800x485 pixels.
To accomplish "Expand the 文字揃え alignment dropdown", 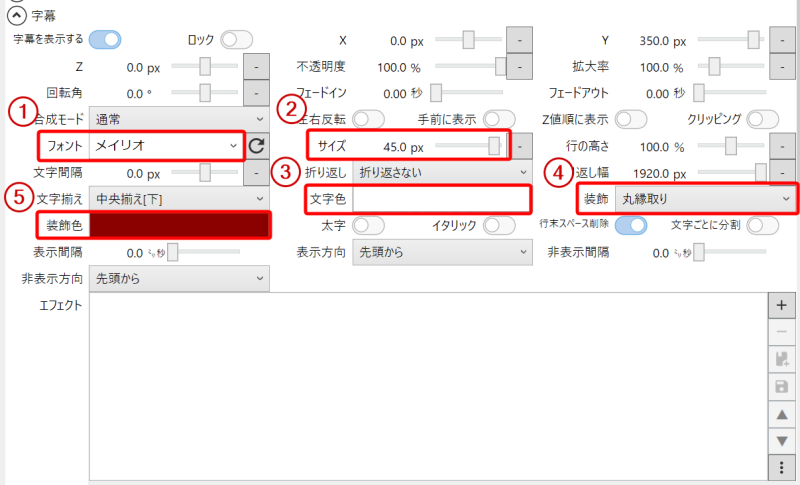I will [178, 198].
